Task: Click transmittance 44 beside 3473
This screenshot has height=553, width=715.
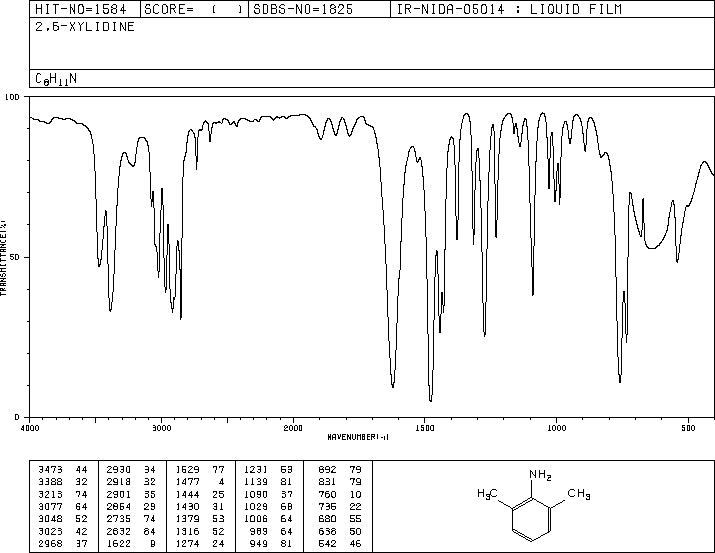Action: tap(81, 470)
